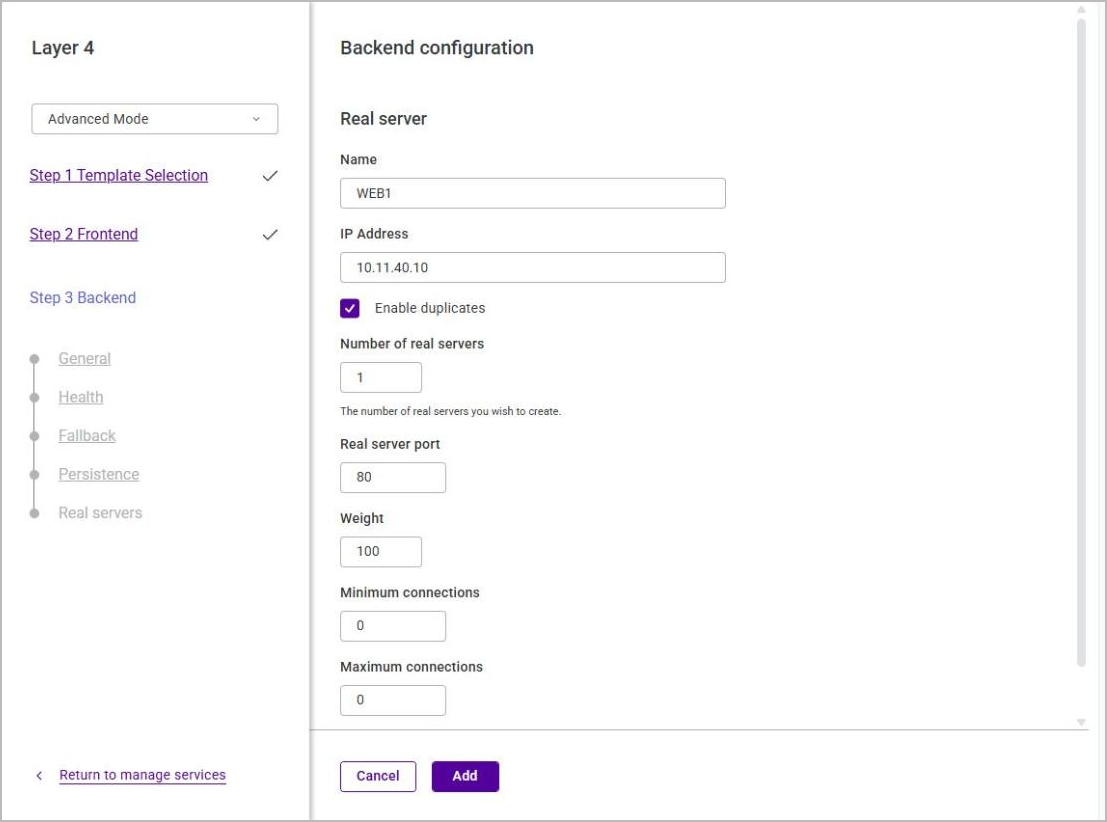Focus the Minimum connections field
Screen dimensions: 1107x822
[393, 626]
